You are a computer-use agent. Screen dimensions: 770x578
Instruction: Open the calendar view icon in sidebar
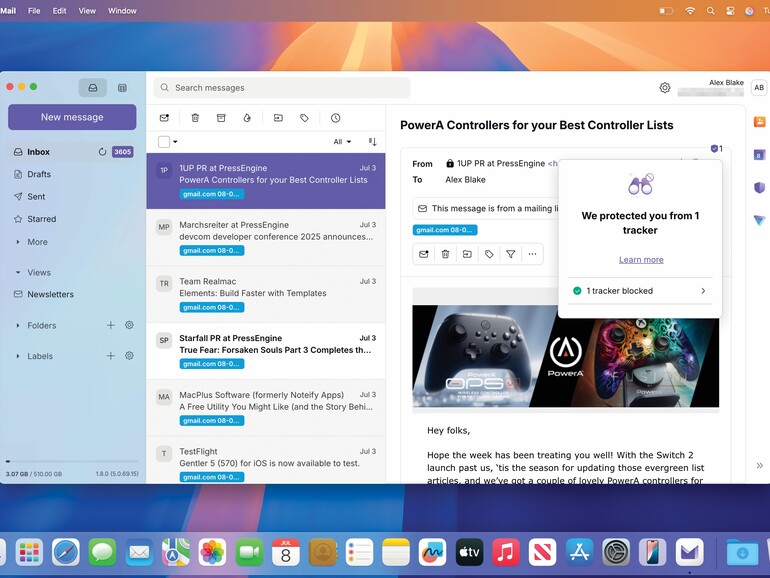pos(122,88)
